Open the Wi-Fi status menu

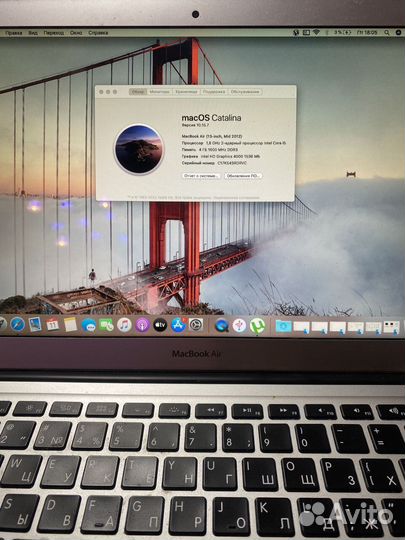[316, 32]
